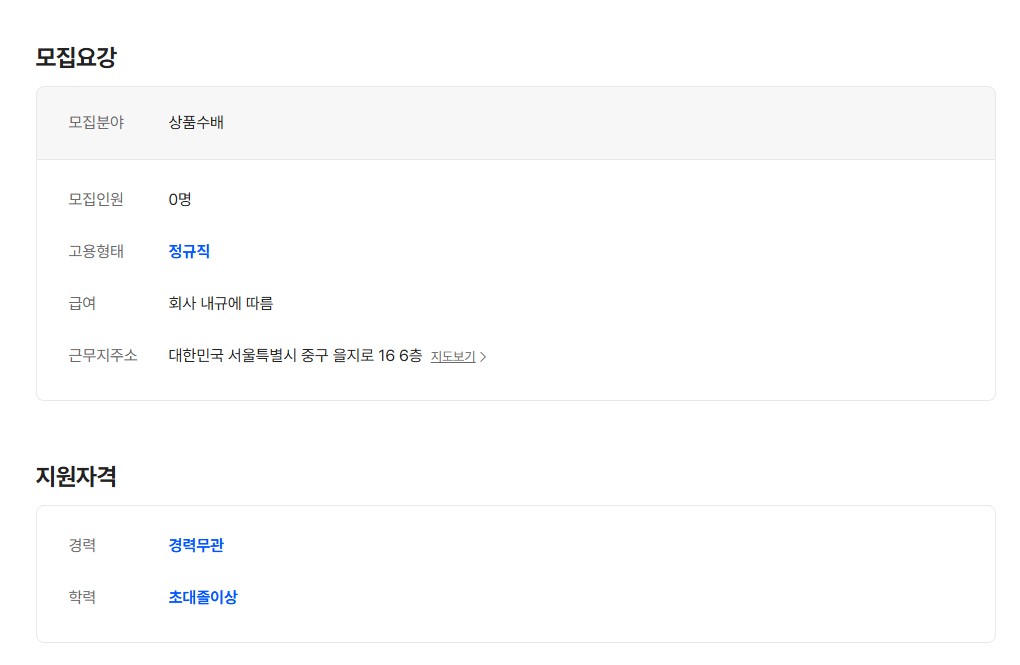
Task: Select the 모집분야 label
Action: (96, 122)
